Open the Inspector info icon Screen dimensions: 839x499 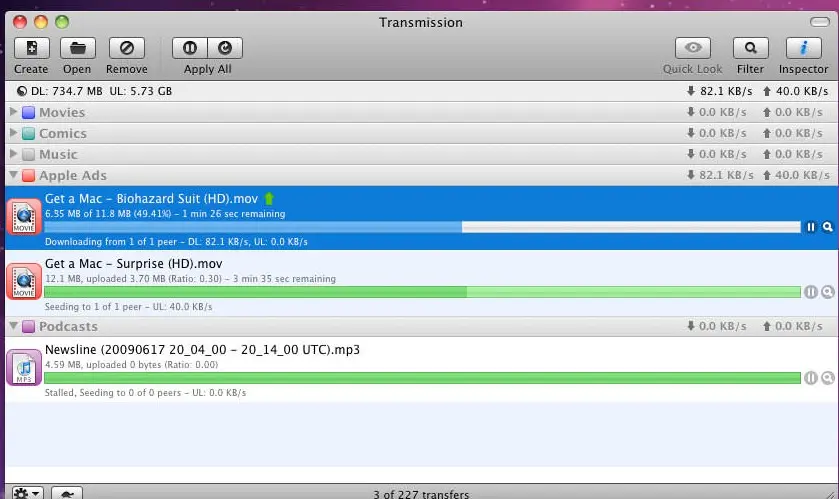(803, 48)
